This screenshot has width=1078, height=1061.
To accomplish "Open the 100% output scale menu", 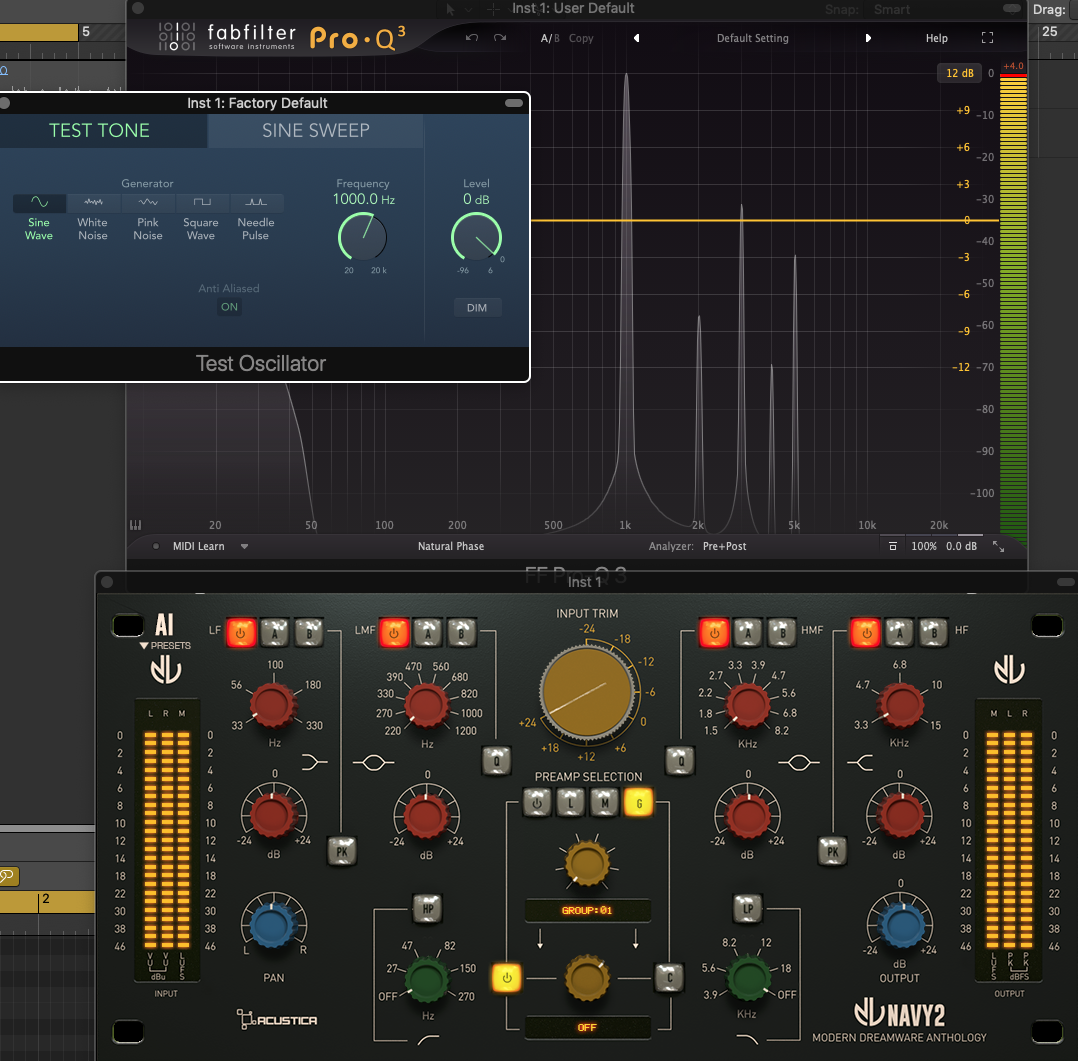I will (x=924, y=546).
